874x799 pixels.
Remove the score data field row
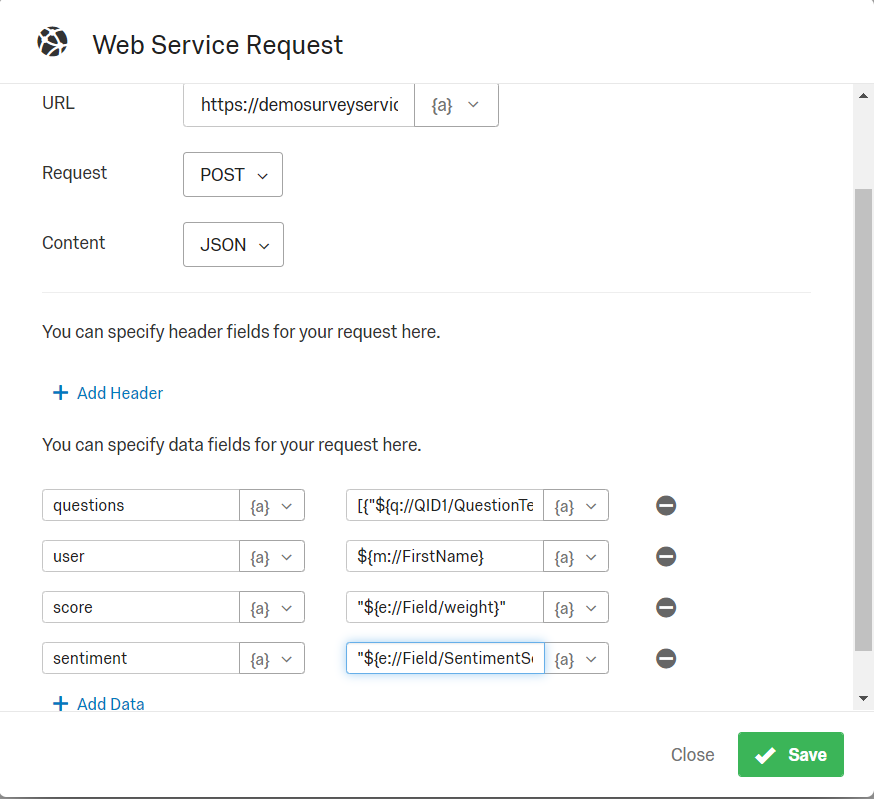(666, 607)
